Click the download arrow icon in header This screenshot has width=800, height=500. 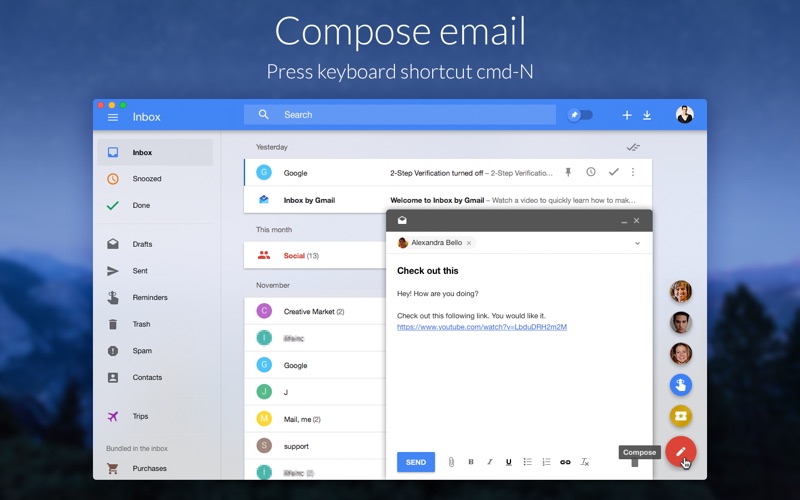tap(647, 115)
